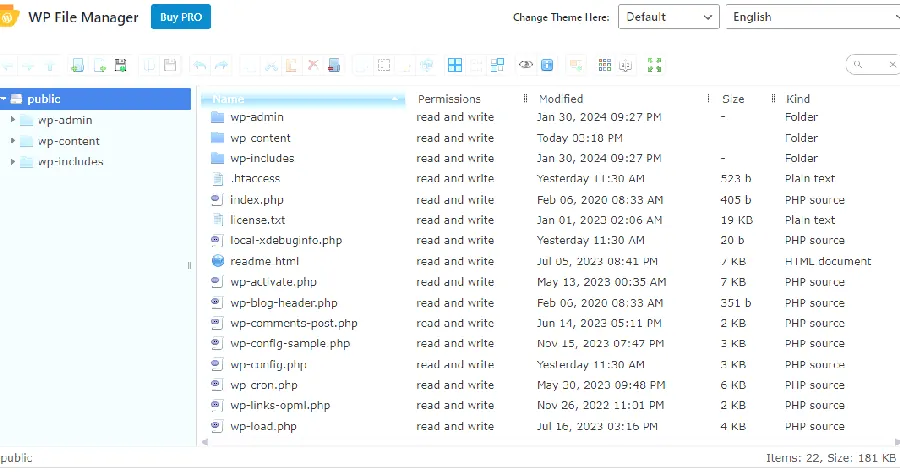The image size is (900, 472).
Task: Click the blue Get info icon
Action: (x=547, y=65)
